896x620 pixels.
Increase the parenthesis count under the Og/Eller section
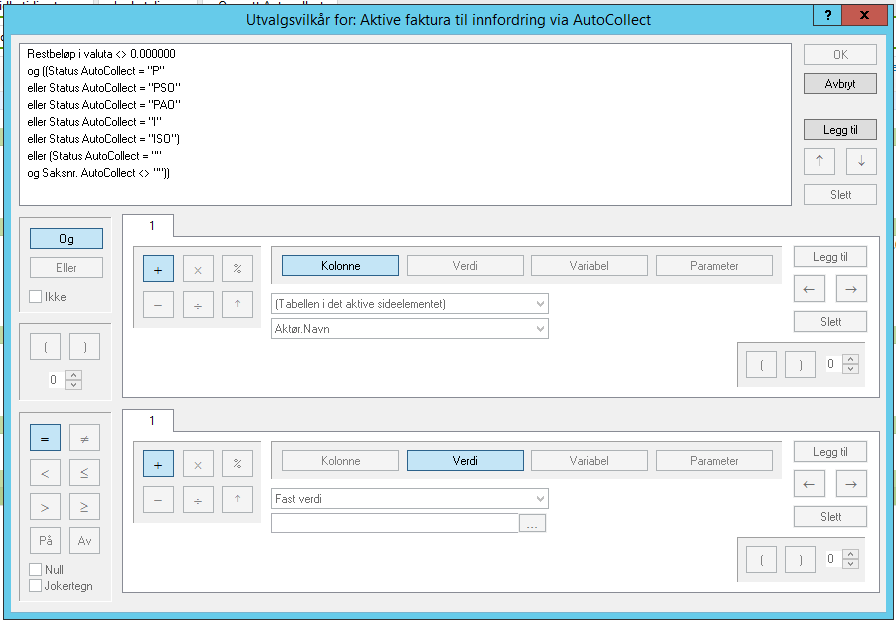click(x=73, y=375)
